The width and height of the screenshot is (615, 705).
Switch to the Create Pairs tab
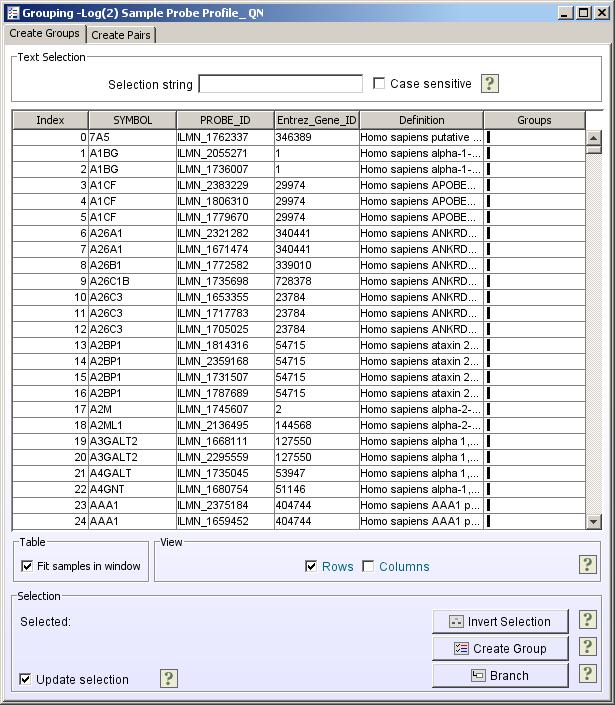click(120, 35)
